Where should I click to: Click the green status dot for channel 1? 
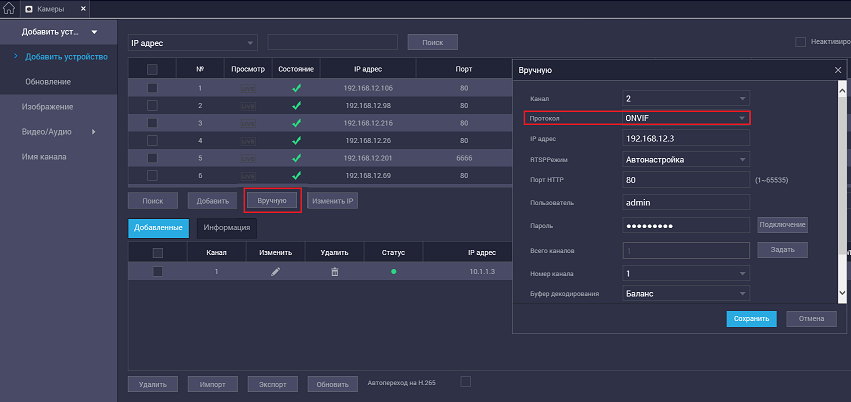(x=393, y=271)
